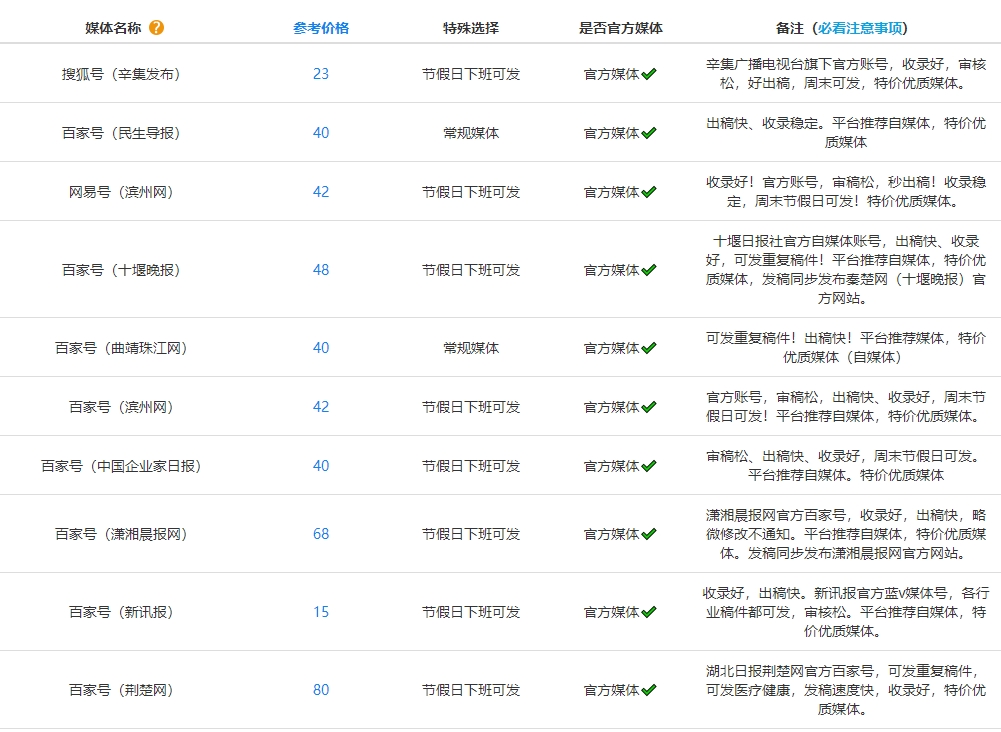The height and width of the screenshot is (732, 1001).
Task: Click price 40 for 百家号（曲靖珠江网）
Action: click(321, 348)
